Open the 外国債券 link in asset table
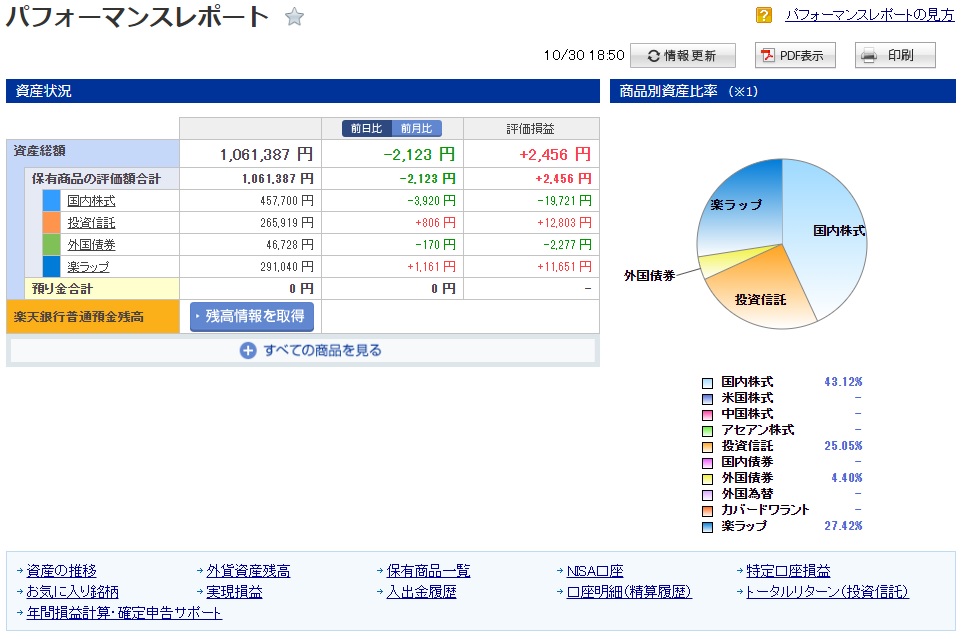The height and width of the screenshot is (639, 965). pos(91,245)
